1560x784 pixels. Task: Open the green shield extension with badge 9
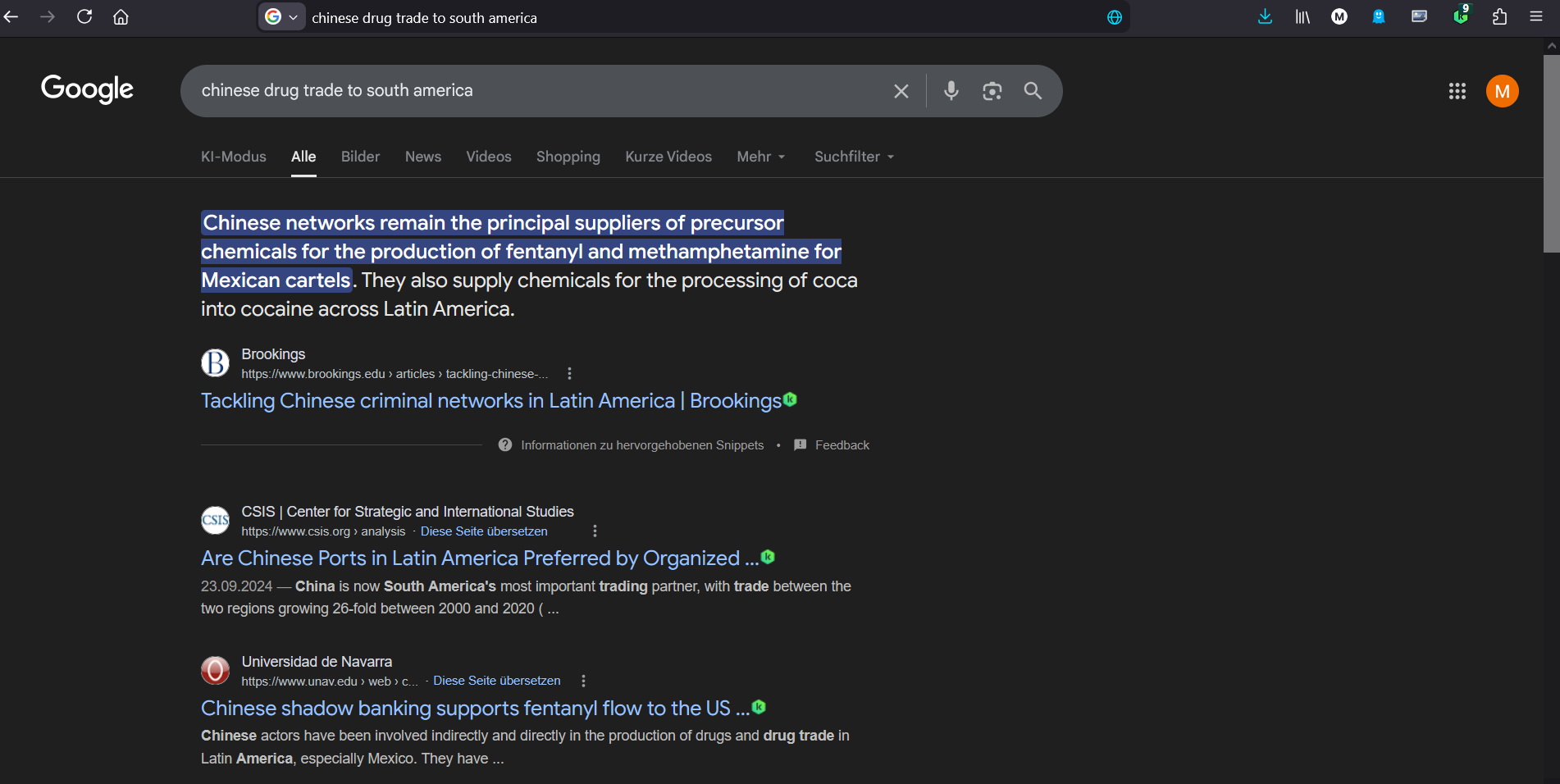point(1461,16)
